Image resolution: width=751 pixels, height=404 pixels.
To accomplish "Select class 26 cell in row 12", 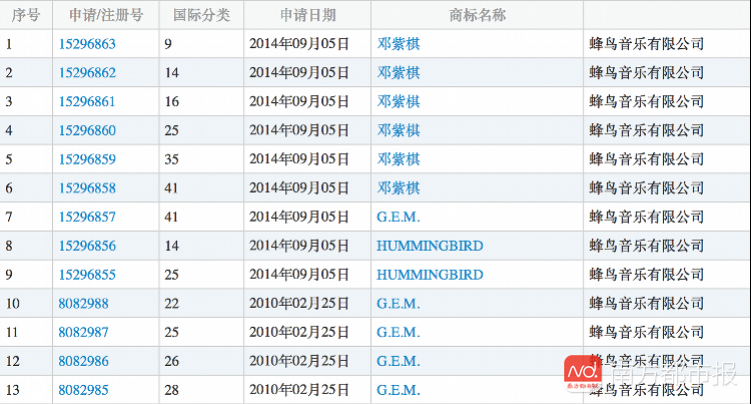I will click(x=202, y=361).
